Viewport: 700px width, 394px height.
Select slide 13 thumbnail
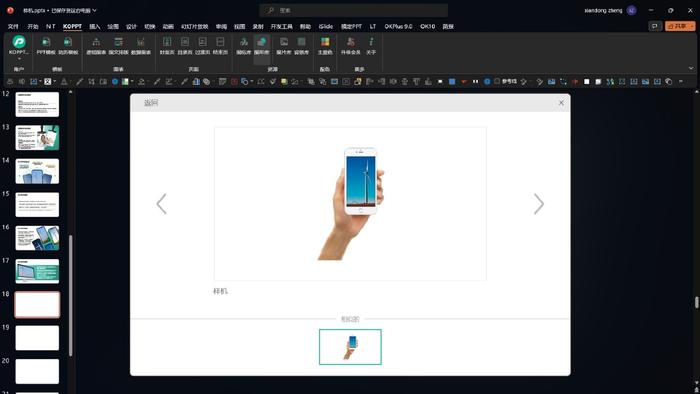(x=37, y=137)
